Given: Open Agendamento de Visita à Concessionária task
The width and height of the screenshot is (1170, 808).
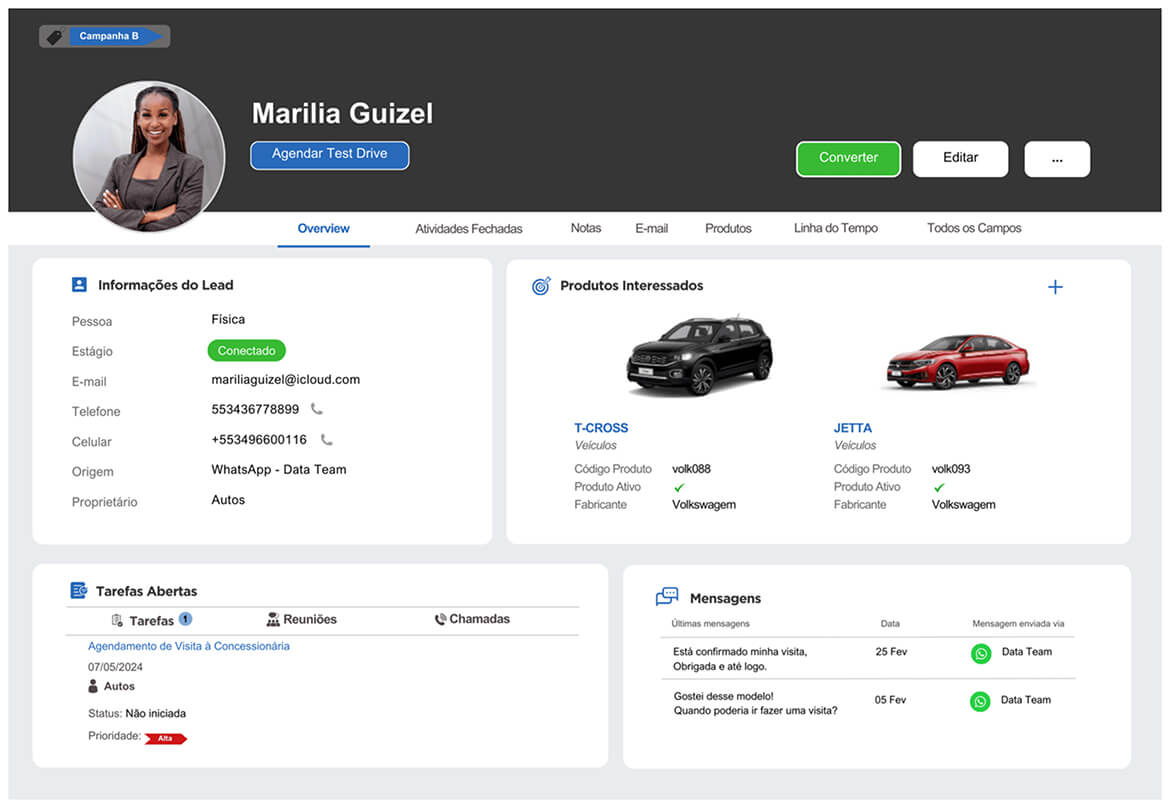Looking at the screenshot, I should tap(189, 646).
